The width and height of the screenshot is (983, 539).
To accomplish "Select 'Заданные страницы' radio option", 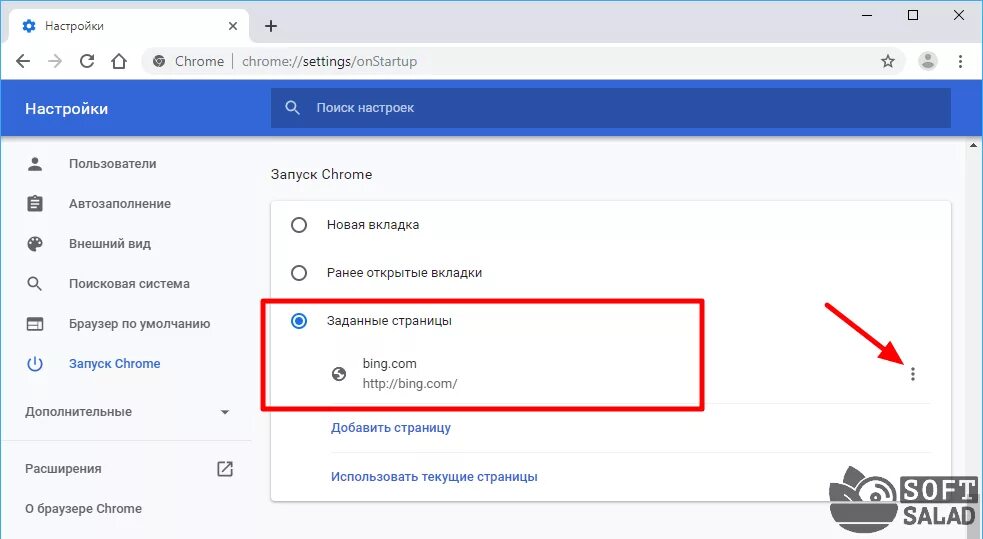I will tap(298, 321).
